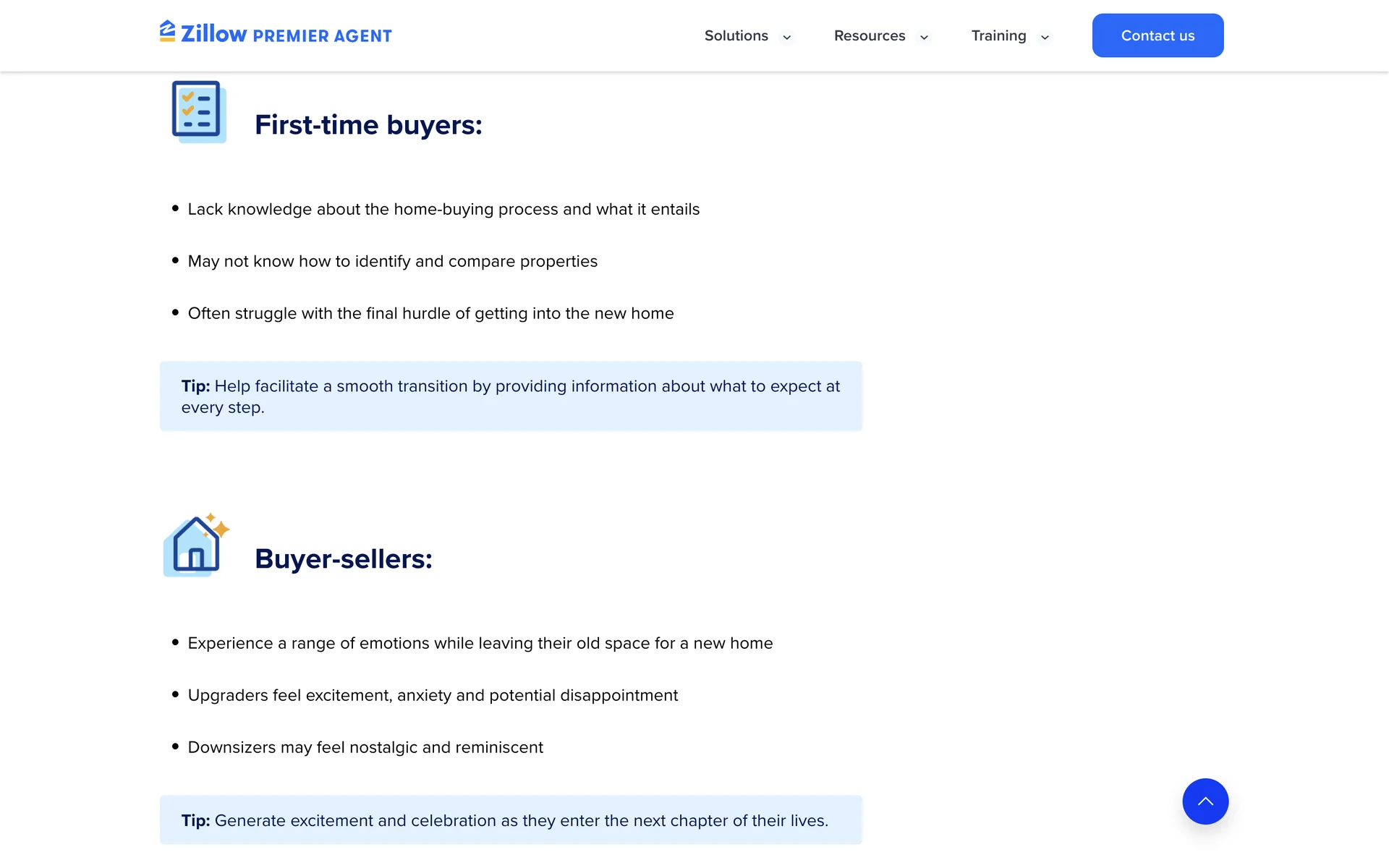Click the checklist icon beside First-time buyers
Screen dimensions: 1389x868
click(x=198, y=111)
